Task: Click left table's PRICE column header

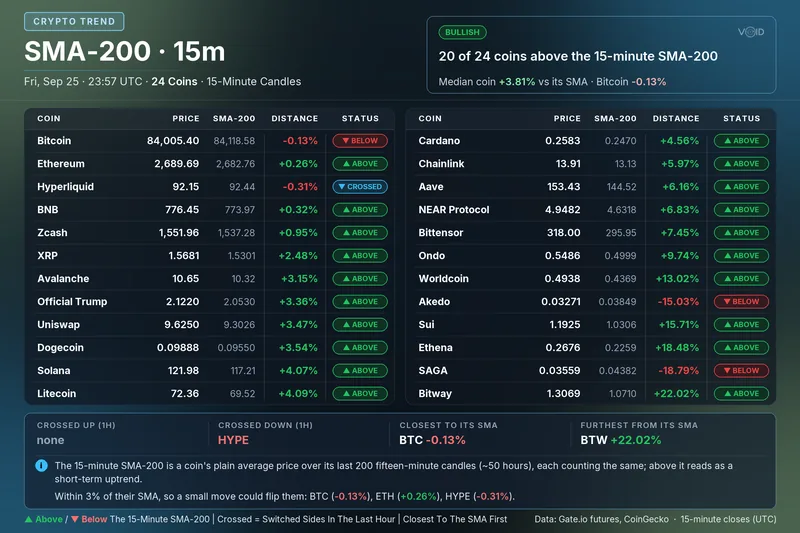Action: (x=186, y=118)
